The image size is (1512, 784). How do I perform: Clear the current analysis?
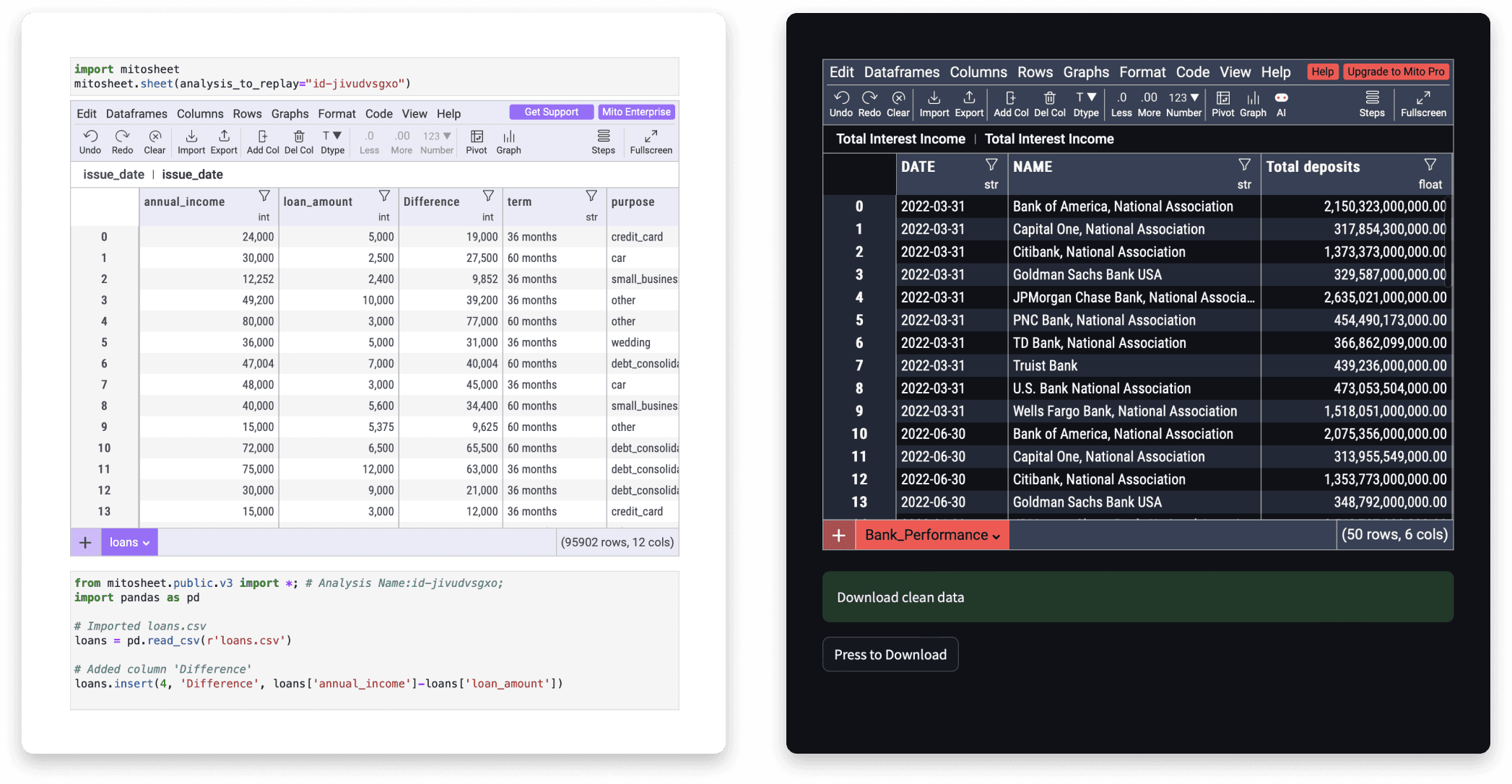pyautogui.click(x=154, y=141)
